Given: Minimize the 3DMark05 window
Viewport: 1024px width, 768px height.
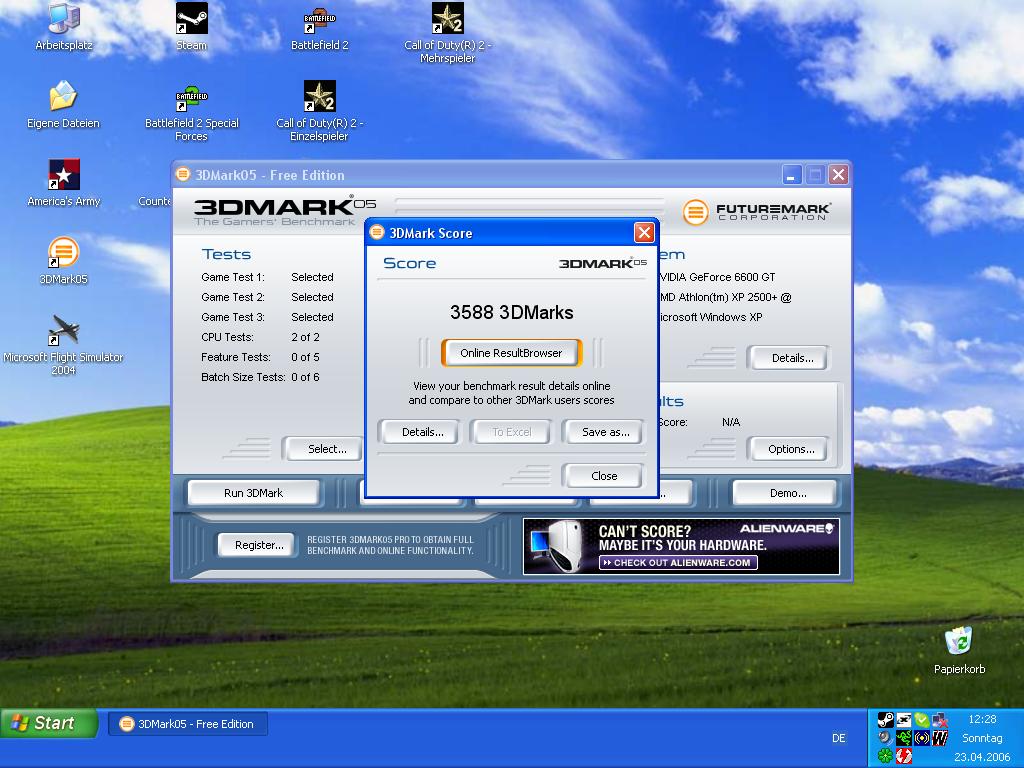Looking at the screenshot, I should pyautogui.click(x=791, y=175).
